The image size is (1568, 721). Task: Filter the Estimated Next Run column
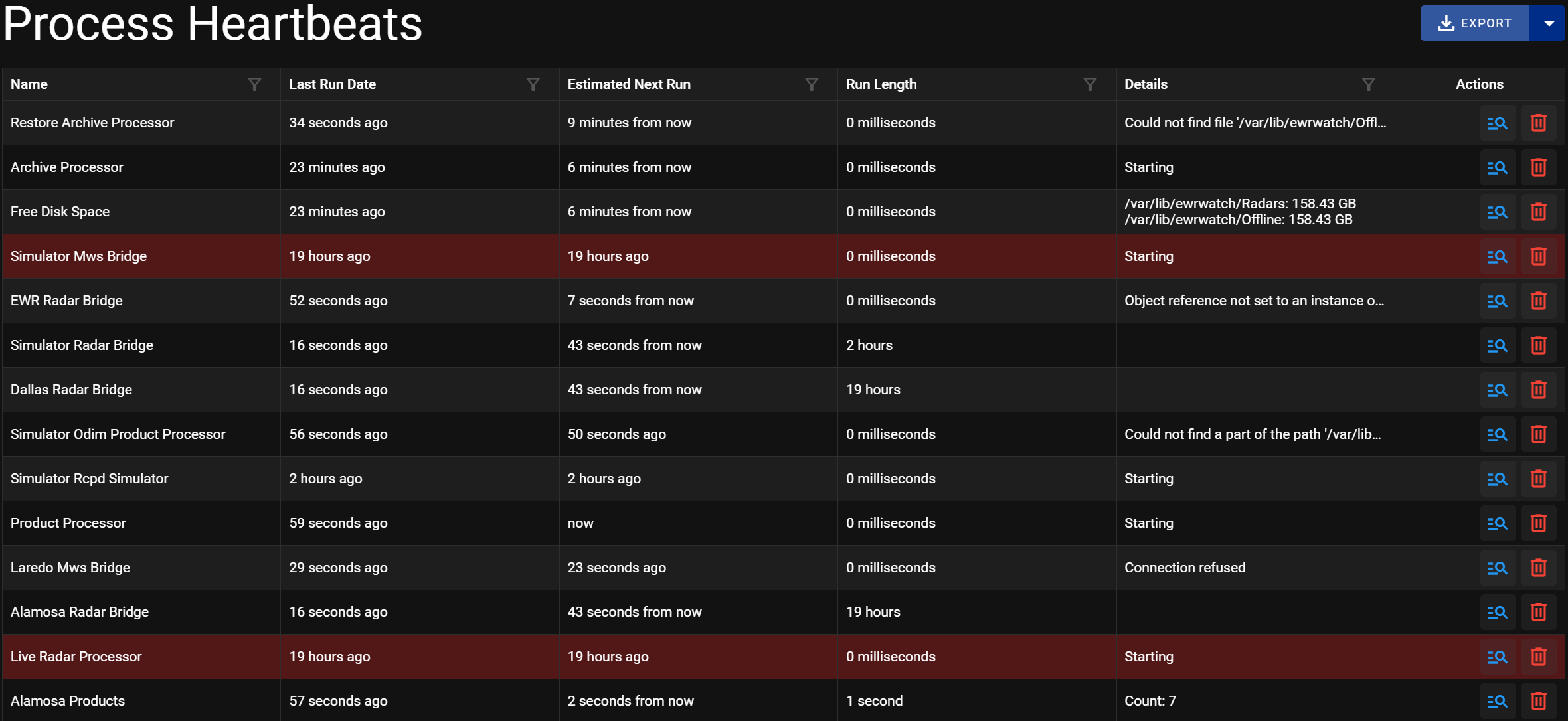tap(812, 84)
